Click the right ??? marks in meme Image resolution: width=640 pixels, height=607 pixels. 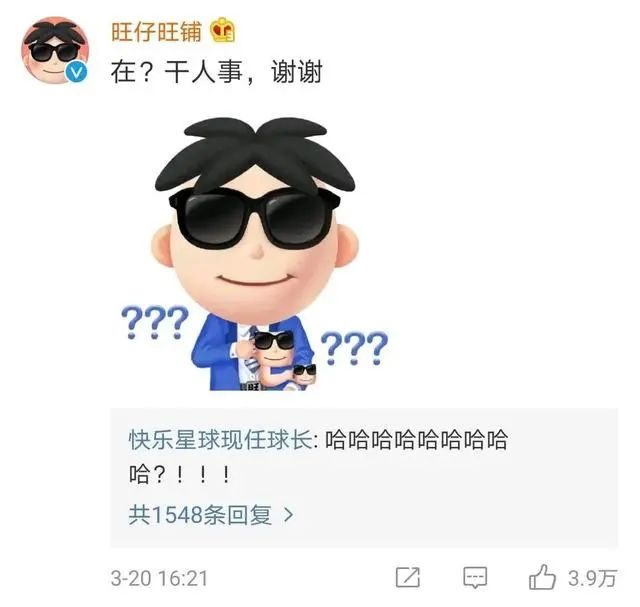point(354,348)
